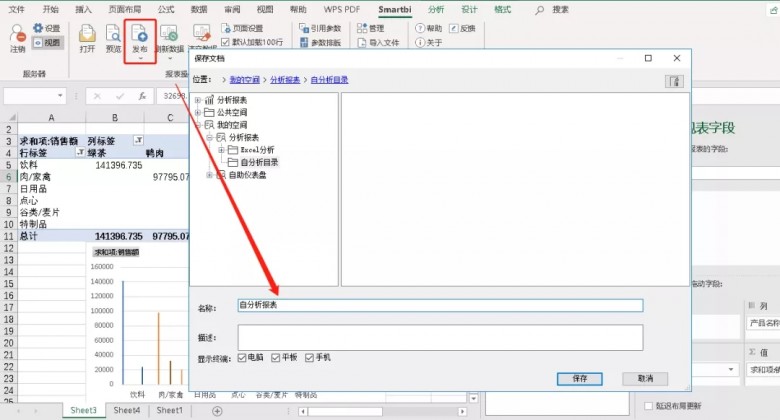Open 行标签 filter dropdown
This screenshot has height=420, width=780.
click(80, 153)
